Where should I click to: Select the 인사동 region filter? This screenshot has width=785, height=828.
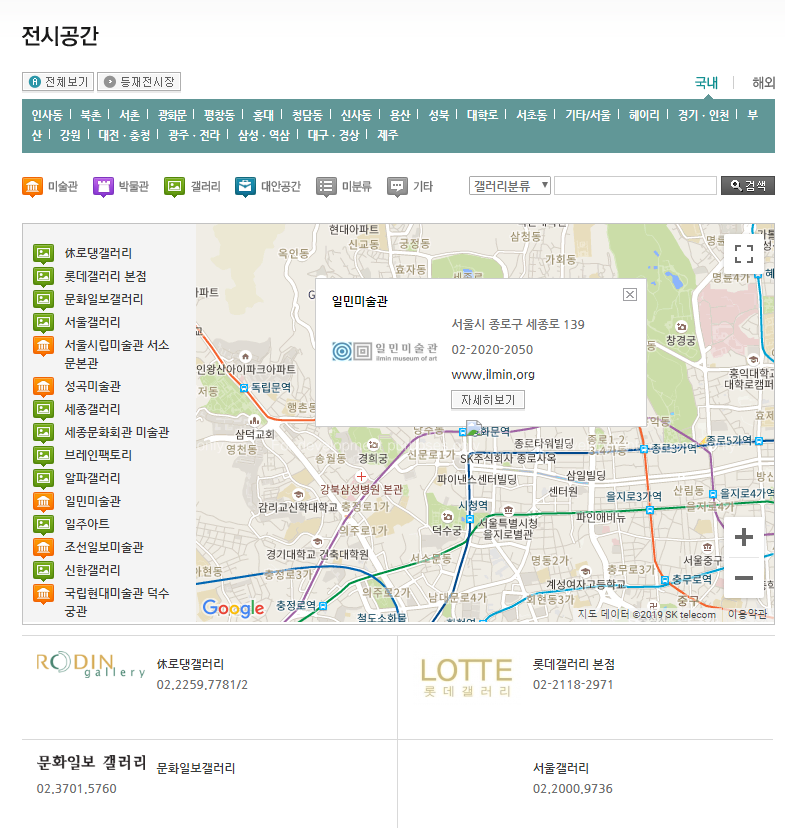pyautogui.click(x=47, y=115)
